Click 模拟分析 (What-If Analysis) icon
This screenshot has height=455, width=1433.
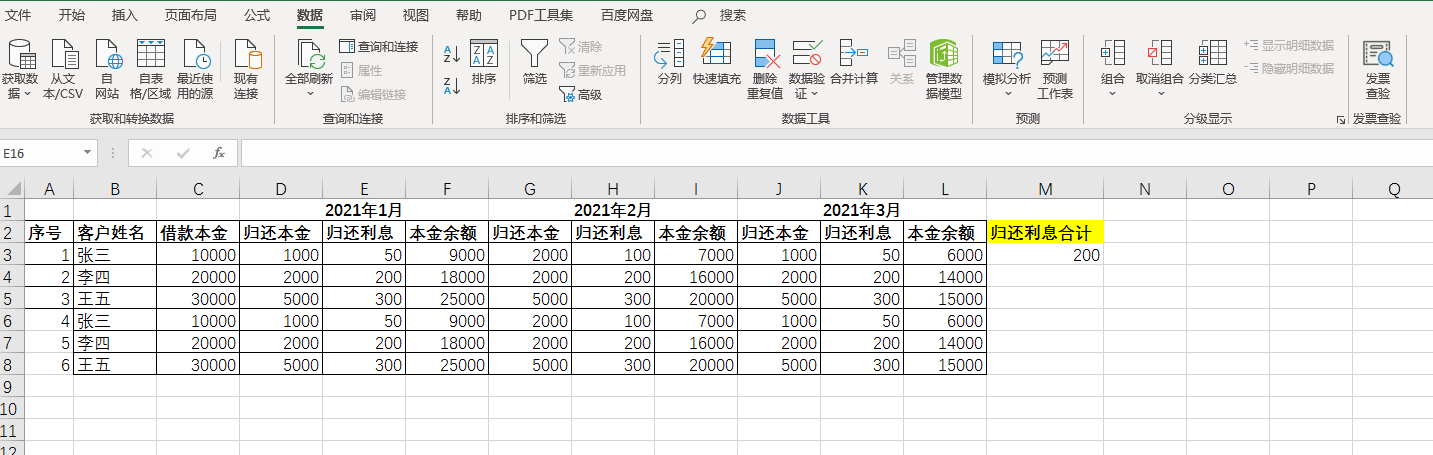point(1007,55)
